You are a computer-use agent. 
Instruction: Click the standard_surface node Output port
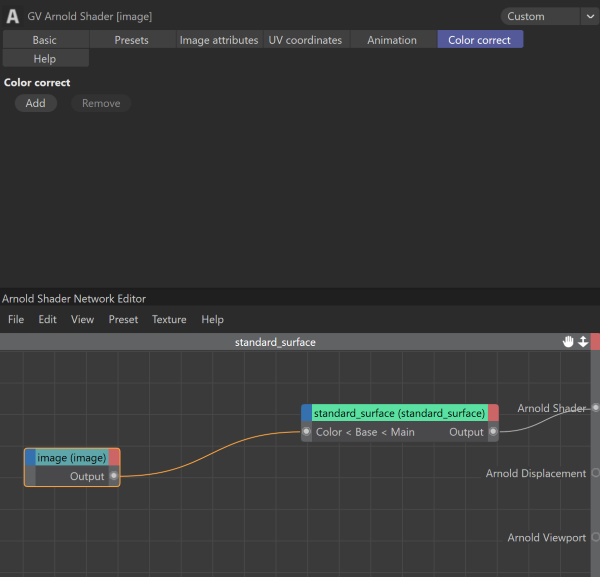(x=493, y=432)
